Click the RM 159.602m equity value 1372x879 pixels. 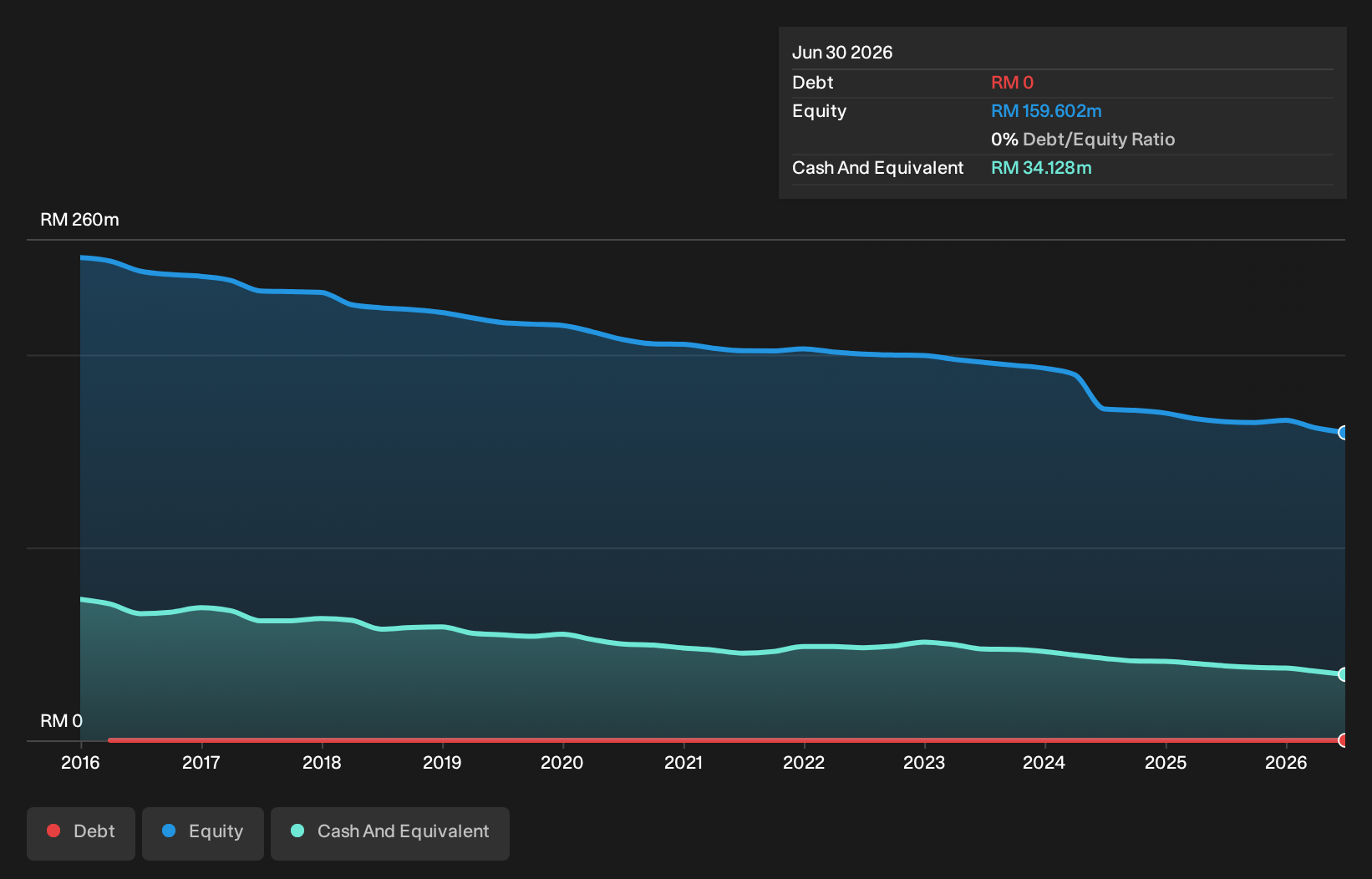coord(1046,111)
